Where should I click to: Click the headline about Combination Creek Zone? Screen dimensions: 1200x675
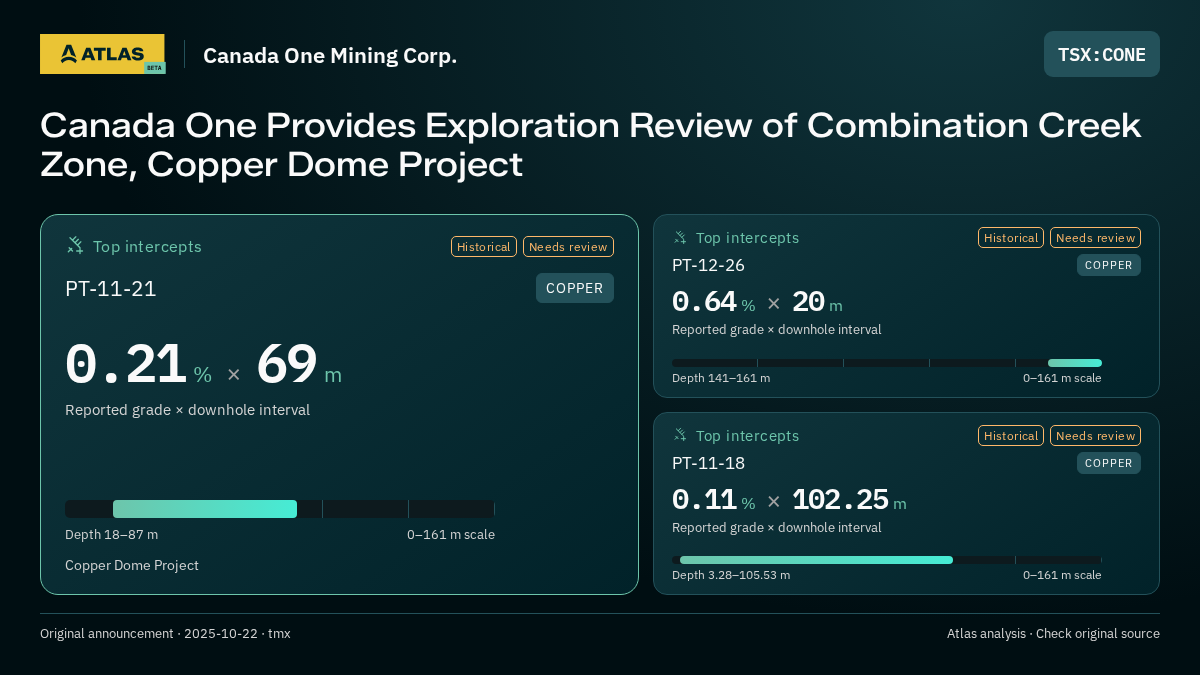(x=590, y=145)
